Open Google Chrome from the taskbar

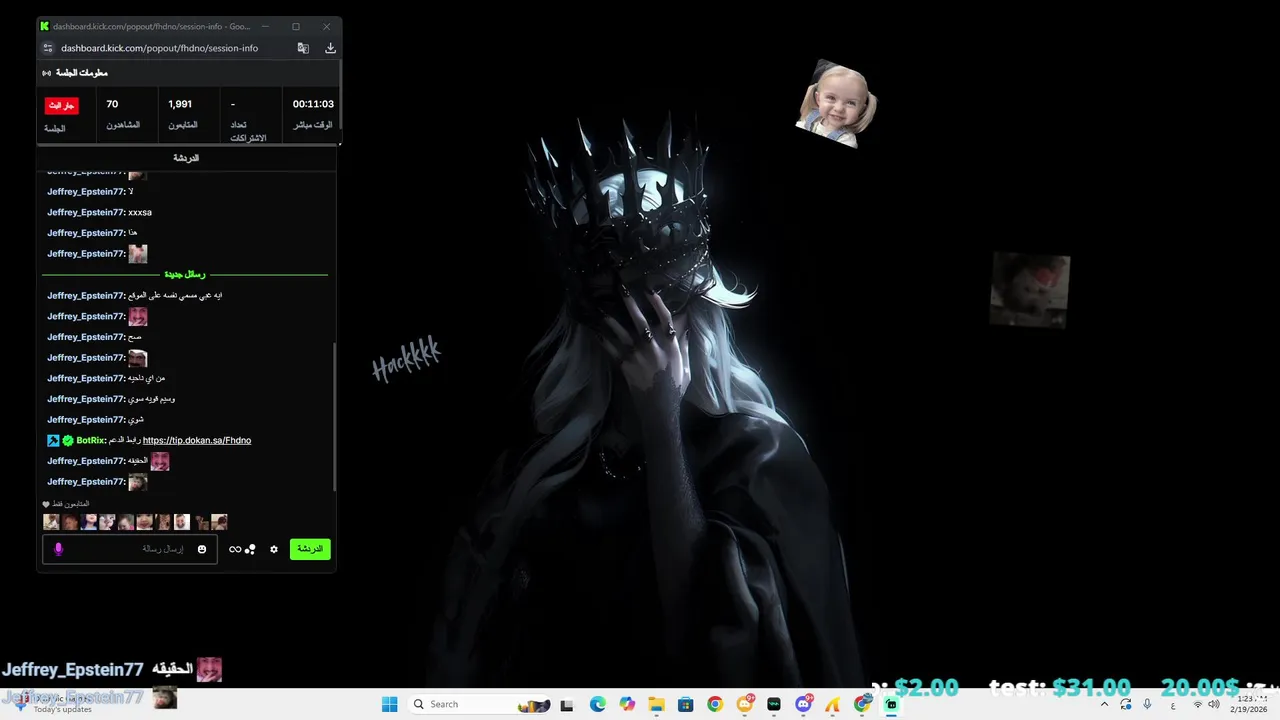pos(714,704)
